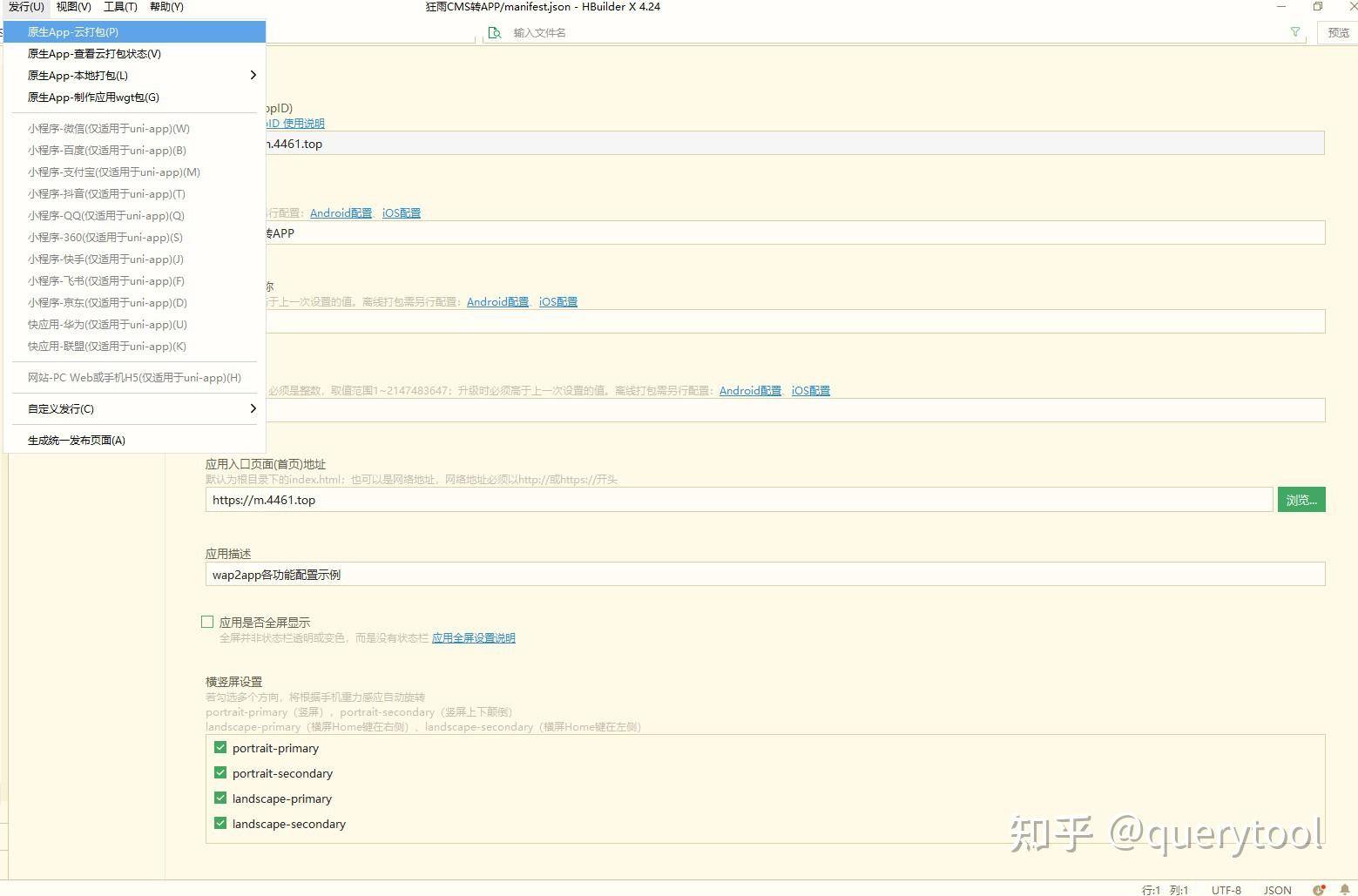This screenshot has width=1358, height=896.
Task: Click the AppID field ending in .4461.top
Action: click(794, 144)
